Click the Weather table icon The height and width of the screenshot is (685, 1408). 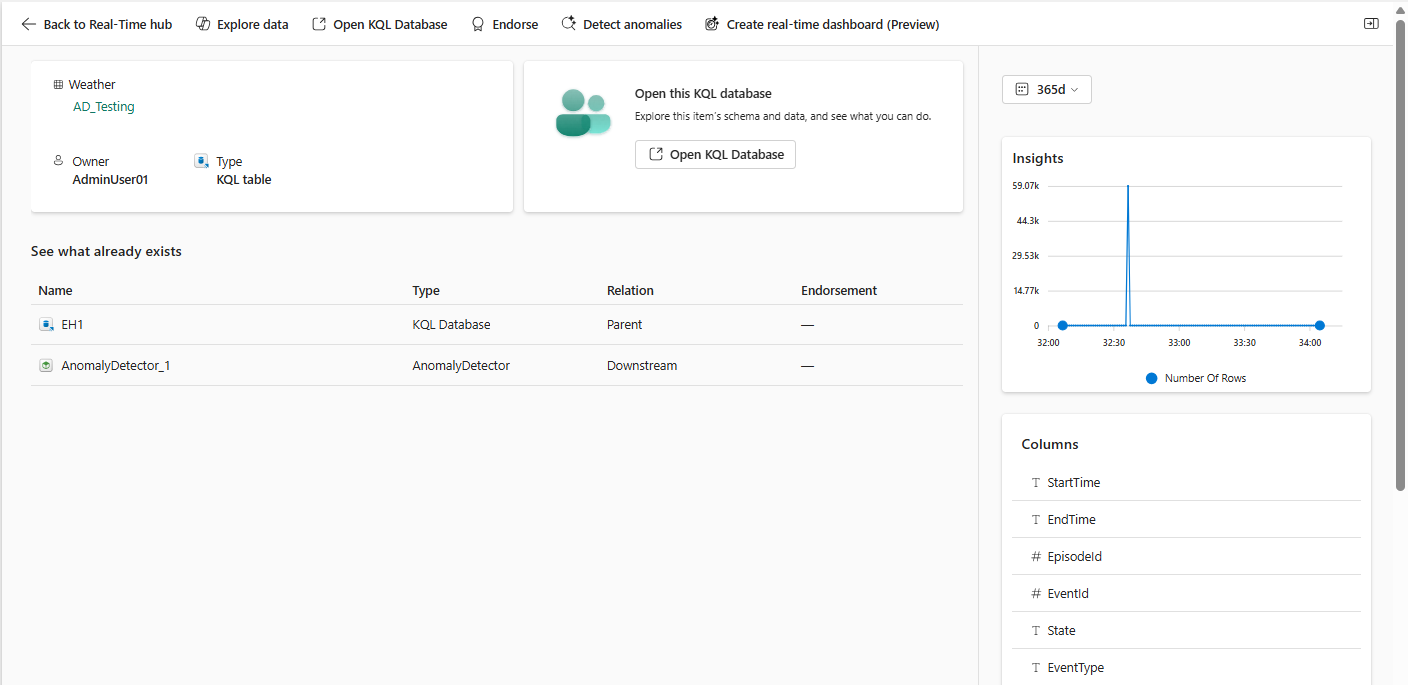58,85
